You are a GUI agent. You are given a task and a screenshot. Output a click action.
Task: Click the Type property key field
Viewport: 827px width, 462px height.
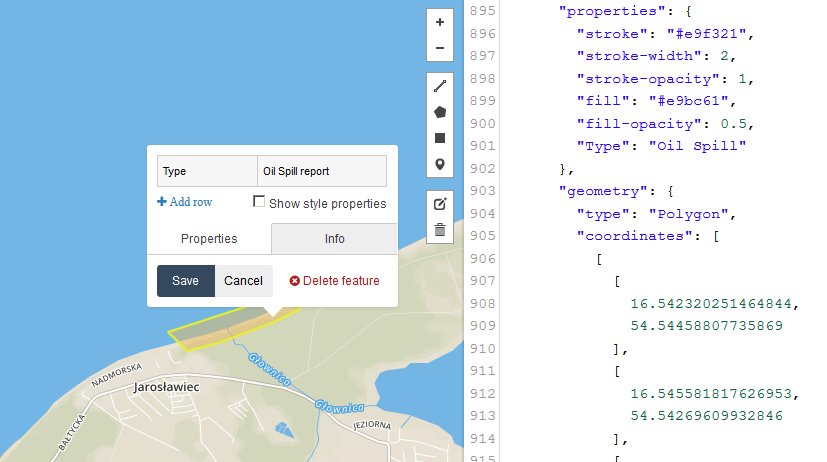207,171
